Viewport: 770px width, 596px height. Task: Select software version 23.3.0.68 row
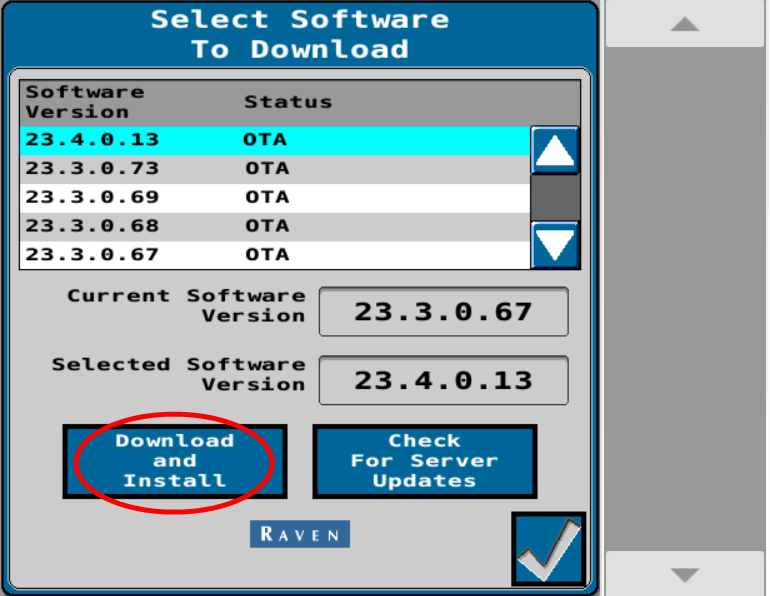click(x=275, y=227)
